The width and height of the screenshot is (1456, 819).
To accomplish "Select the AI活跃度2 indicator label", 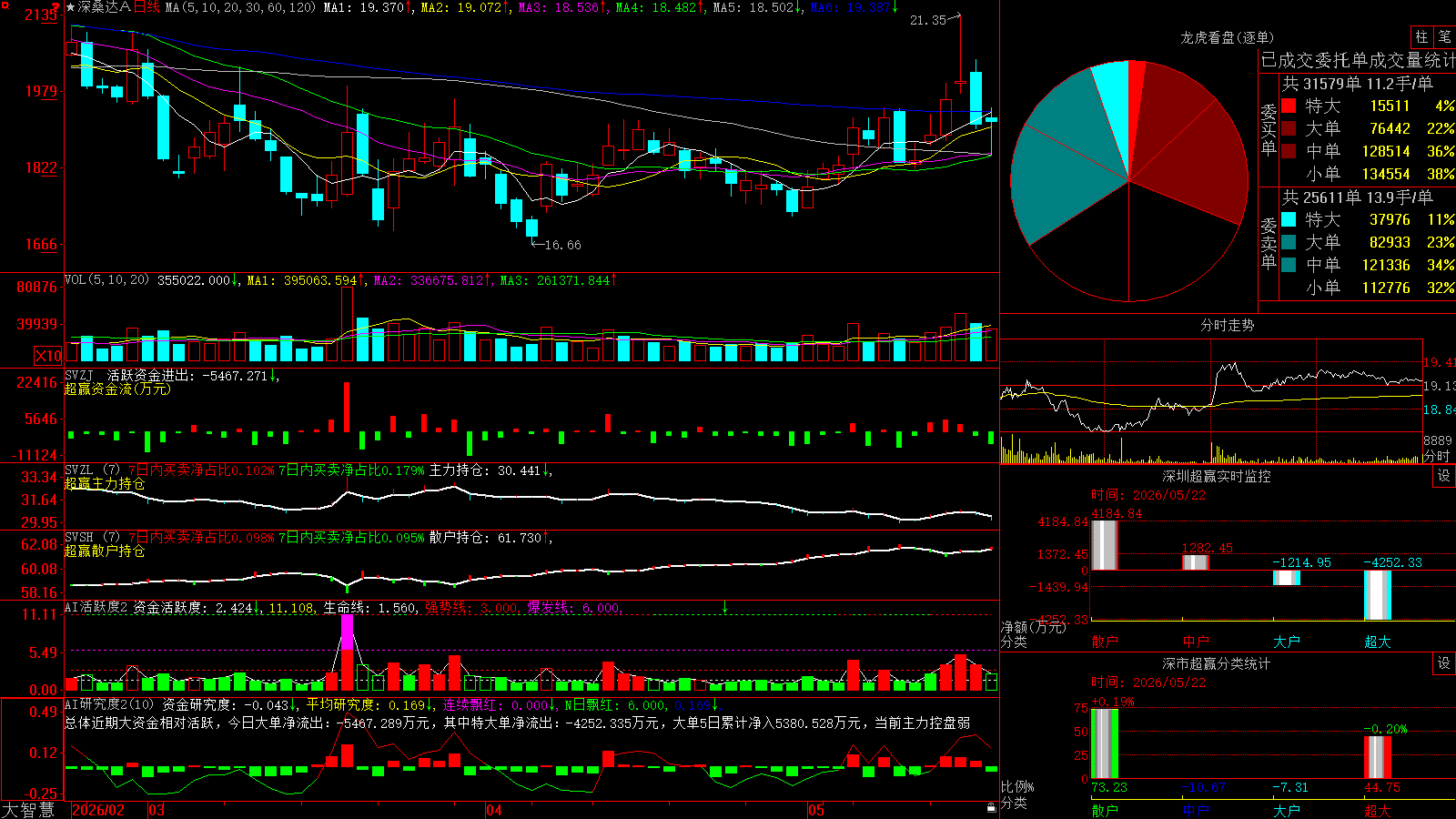I will point(96,607).
